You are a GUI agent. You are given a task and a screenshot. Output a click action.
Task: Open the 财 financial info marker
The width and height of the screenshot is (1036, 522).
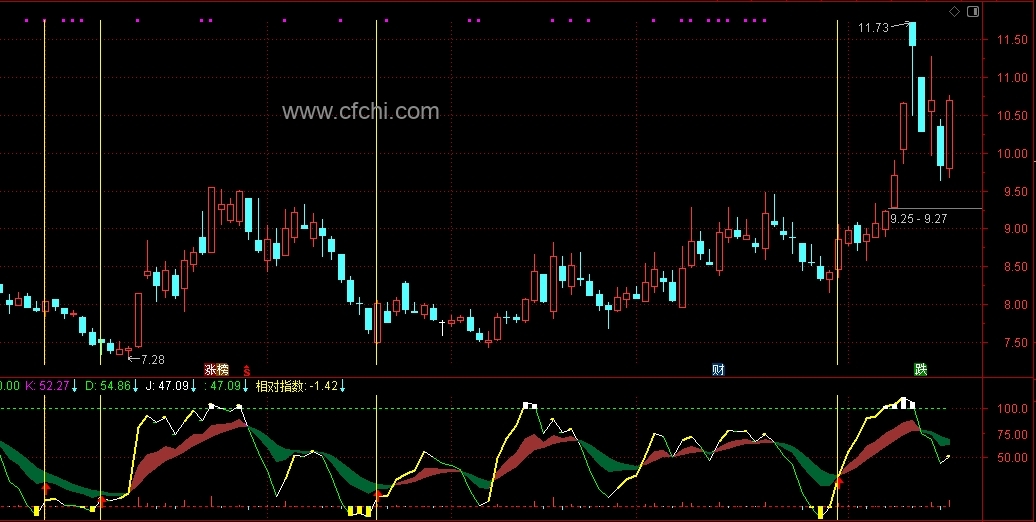click(718, 370)
